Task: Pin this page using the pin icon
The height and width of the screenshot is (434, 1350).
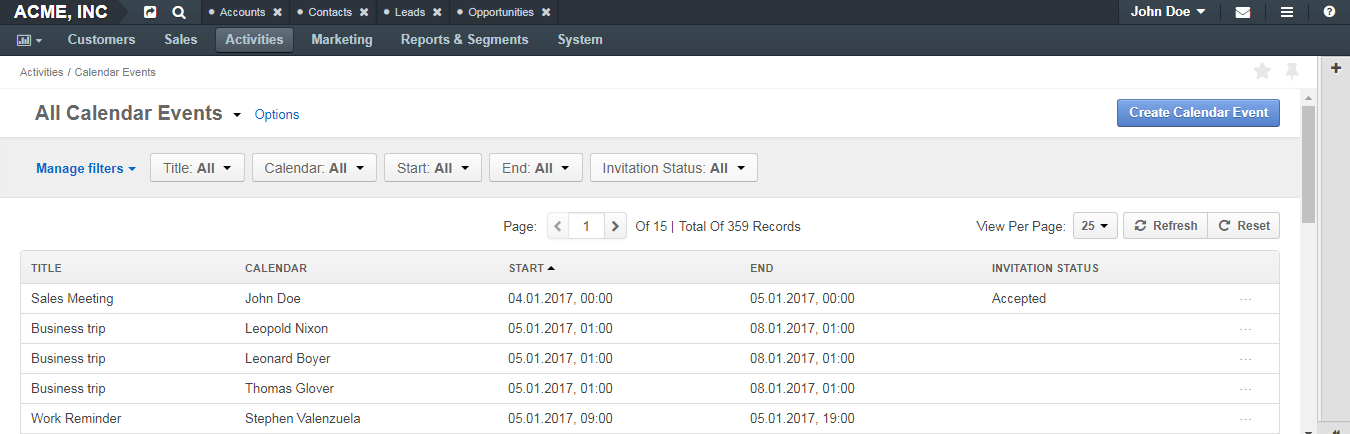Action: 1292,71
